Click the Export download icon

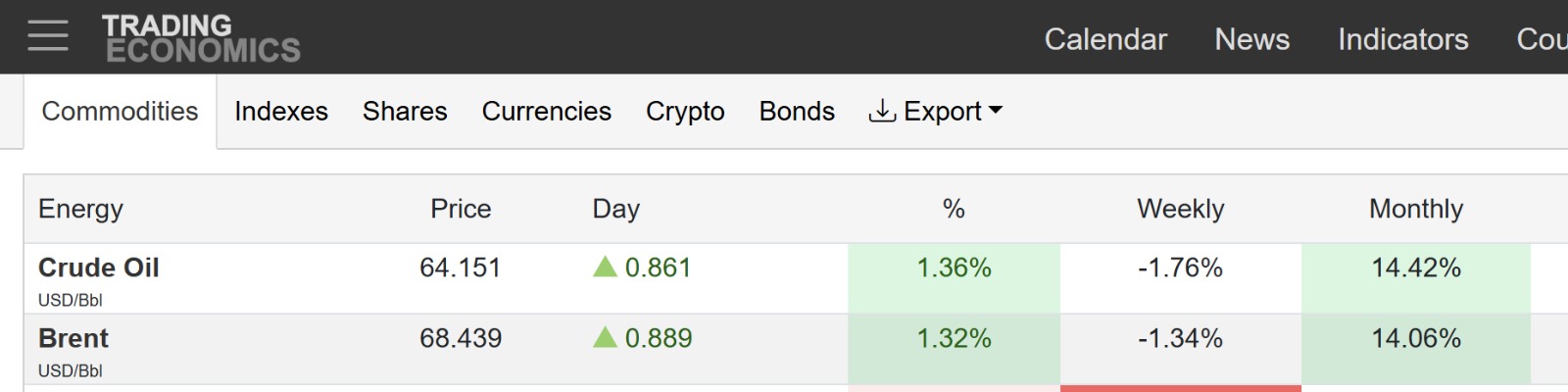pyautogui.click(x=882, y=111)
